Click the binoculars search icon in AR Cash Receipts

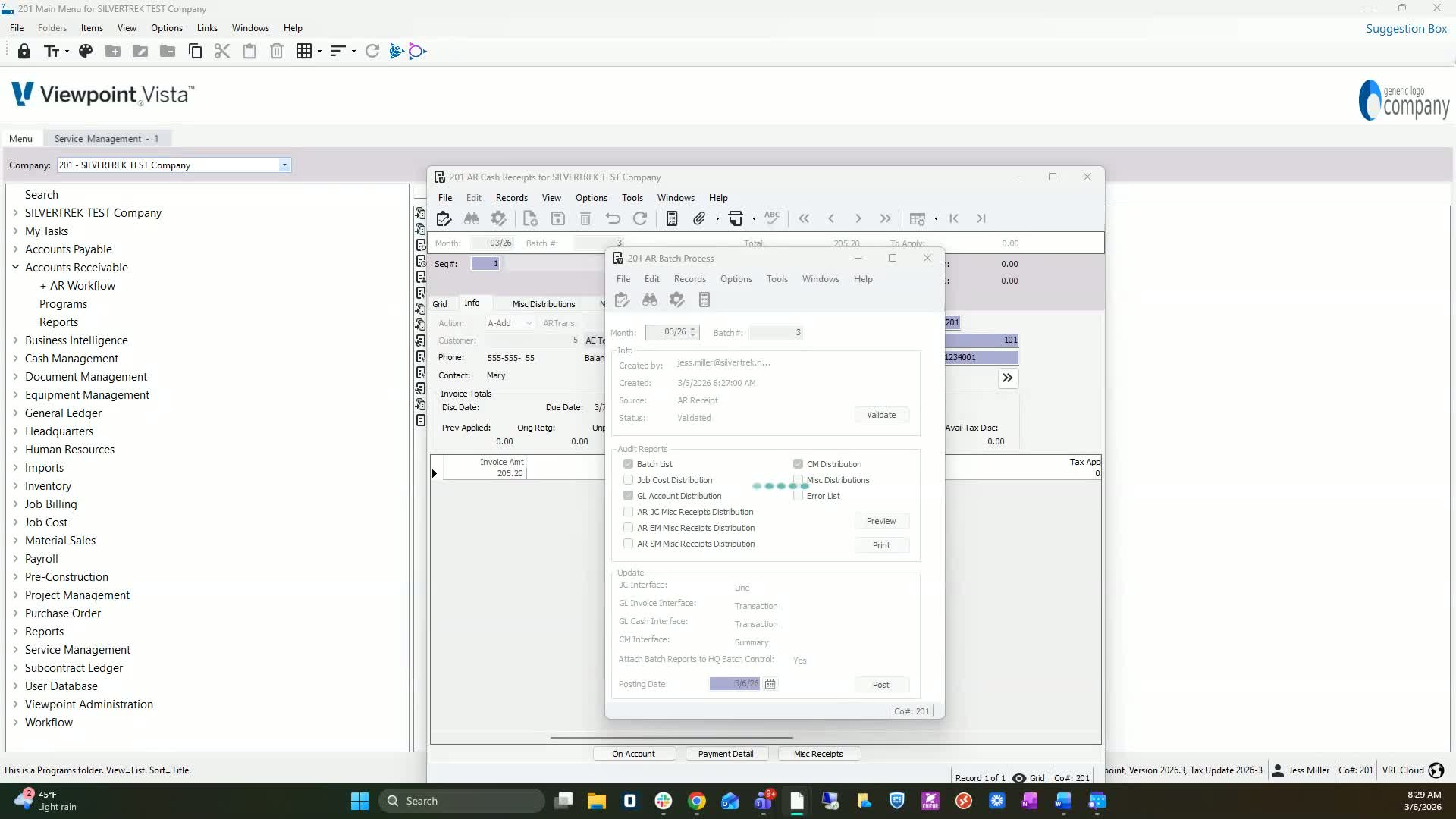[471, 219]
